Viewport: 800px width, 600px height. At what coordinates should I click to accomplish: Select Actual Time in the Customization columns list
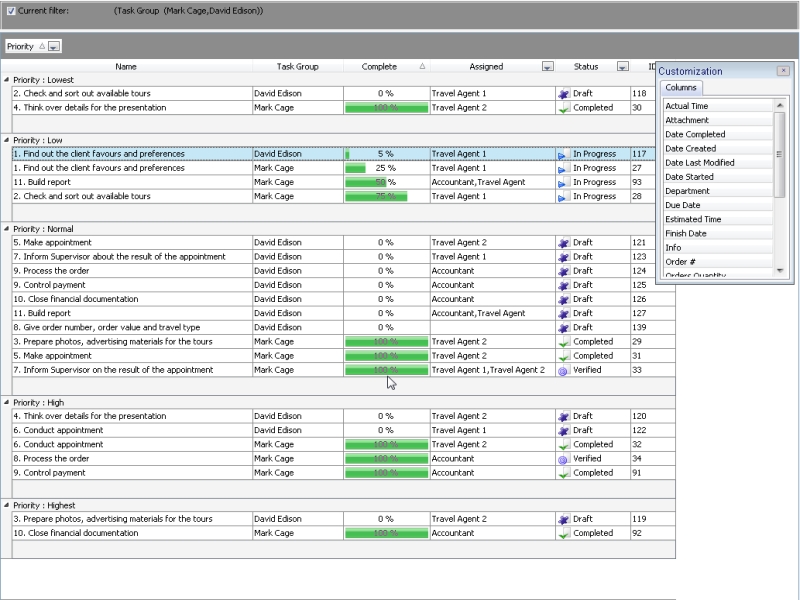pyautogui.click(x=718, y=106)
